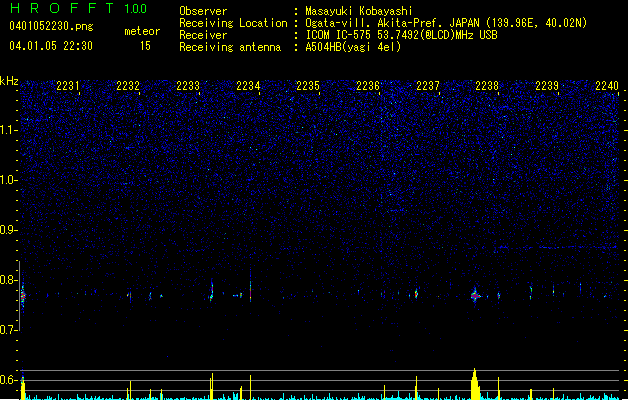
Task: Click the 0.8 kHz axis label
Action: tap(8, 280)
